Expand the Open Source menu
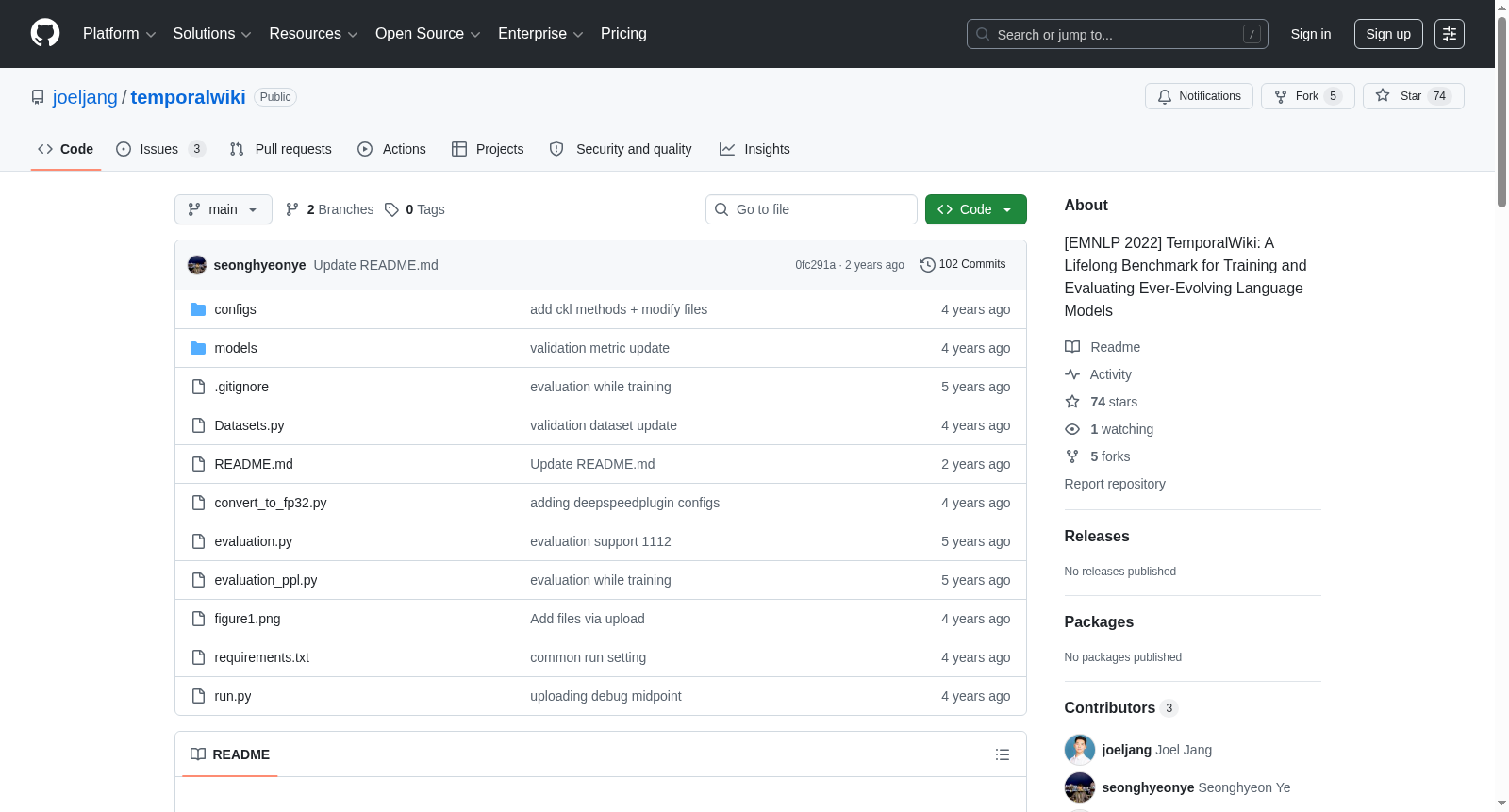 pos(428,34)
